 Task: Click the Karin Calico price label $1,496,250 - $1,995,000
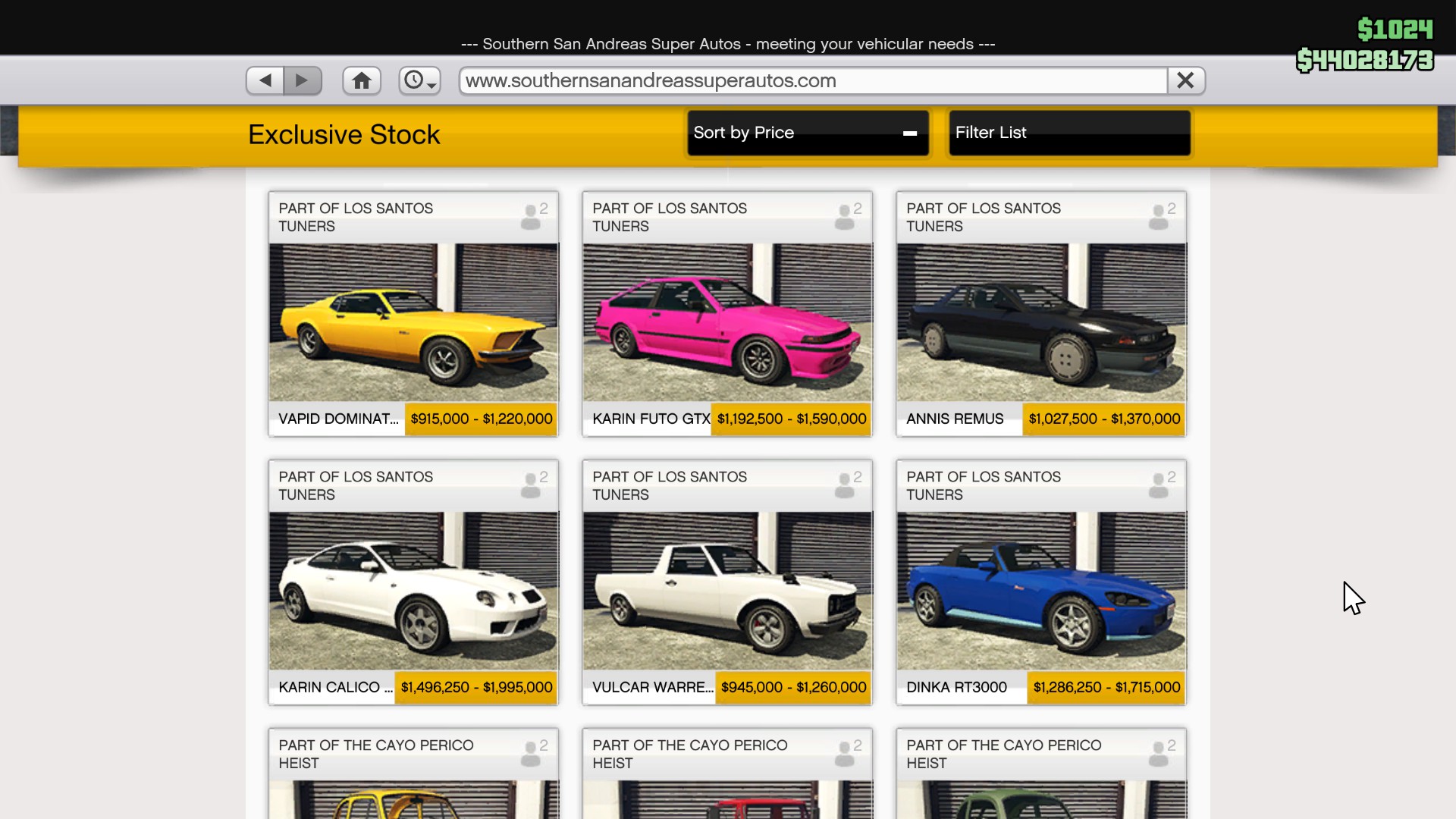tap(476, 688)
